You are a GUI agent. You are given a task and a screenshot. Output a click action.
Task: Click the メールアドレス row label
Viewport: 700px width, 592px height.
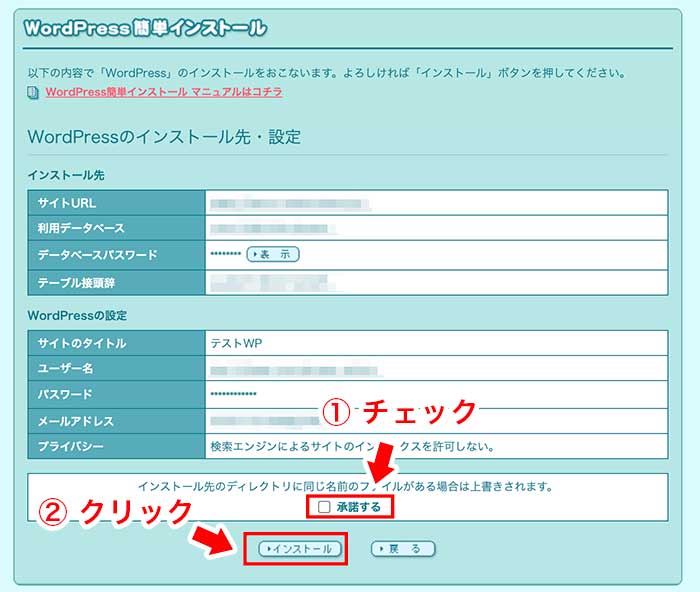(75, 421)
